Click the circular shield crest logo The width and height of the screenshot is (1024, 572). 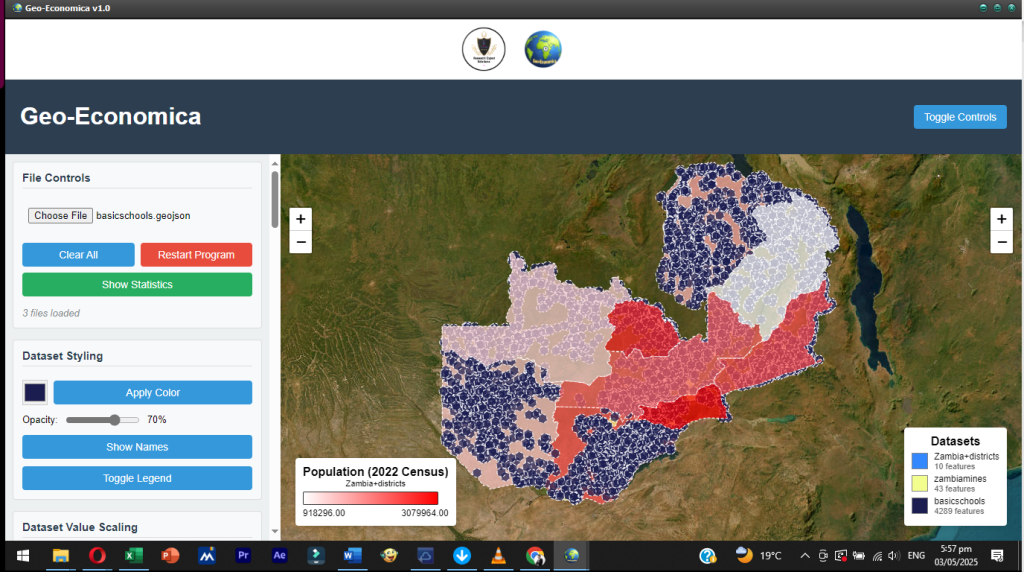[483, 49]
